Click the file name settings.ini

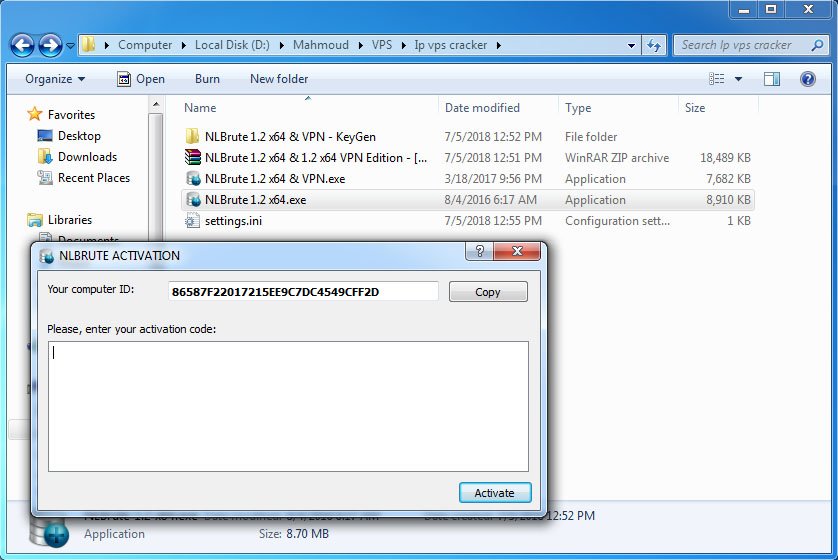[x=233, y=221]
